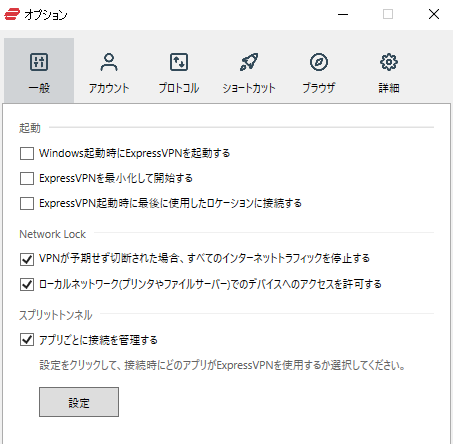This screenshot has height=444, width=453.
Task: Close the オプション window
Action: (x=434, y=14)
